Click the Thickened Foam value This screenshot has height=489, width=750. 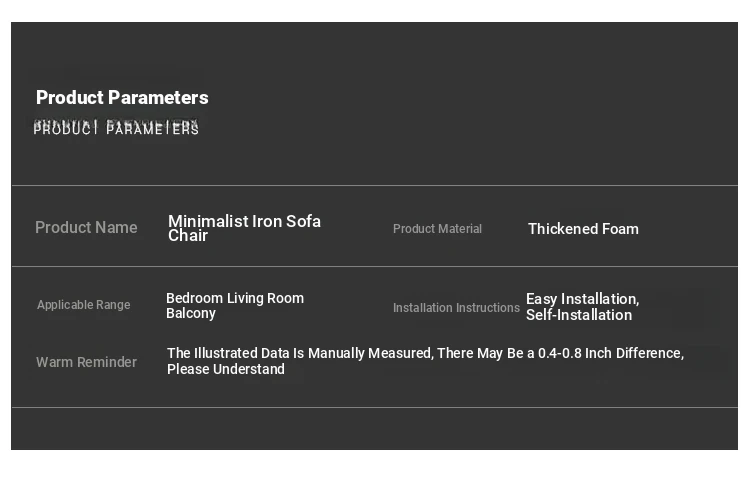click(583, 229)
